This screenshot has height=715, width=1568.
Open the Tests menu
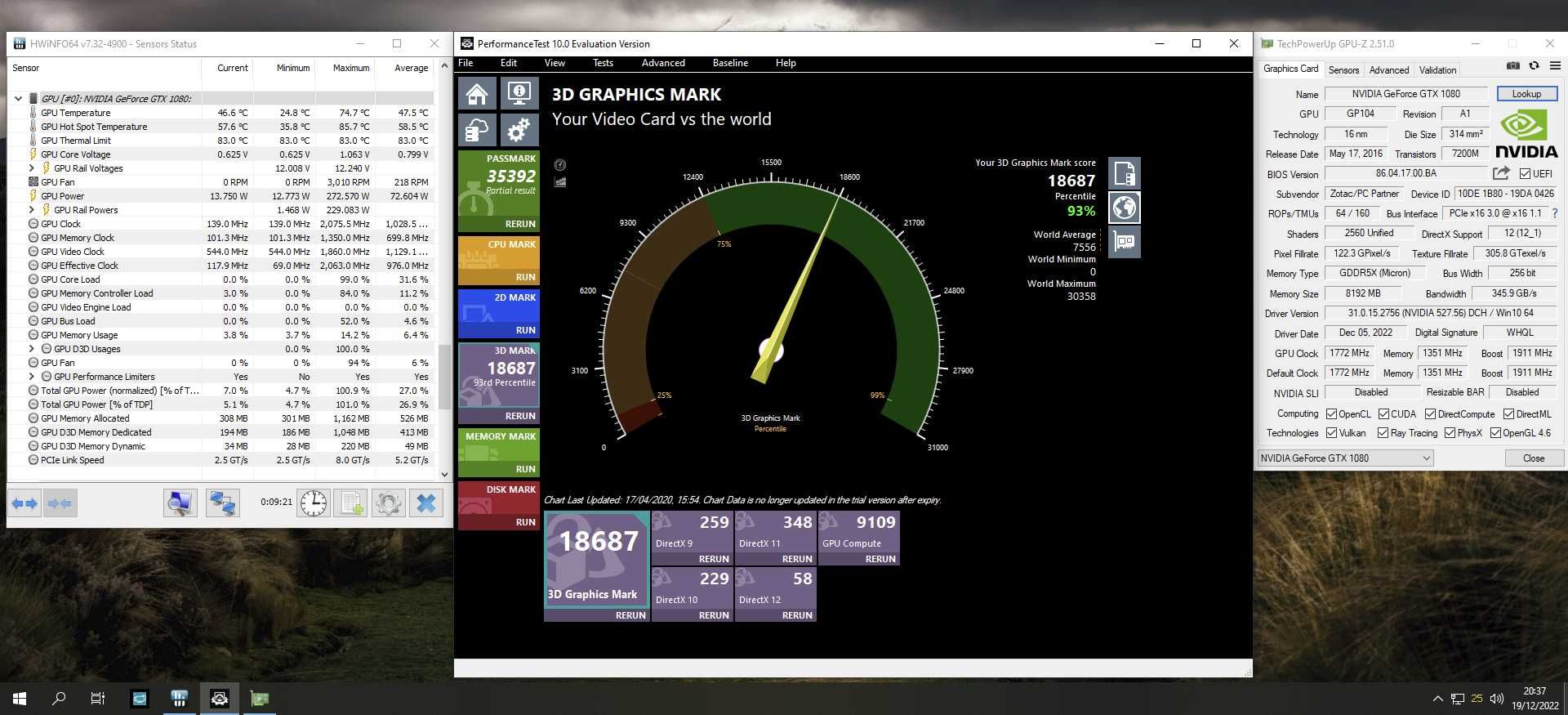603,63
